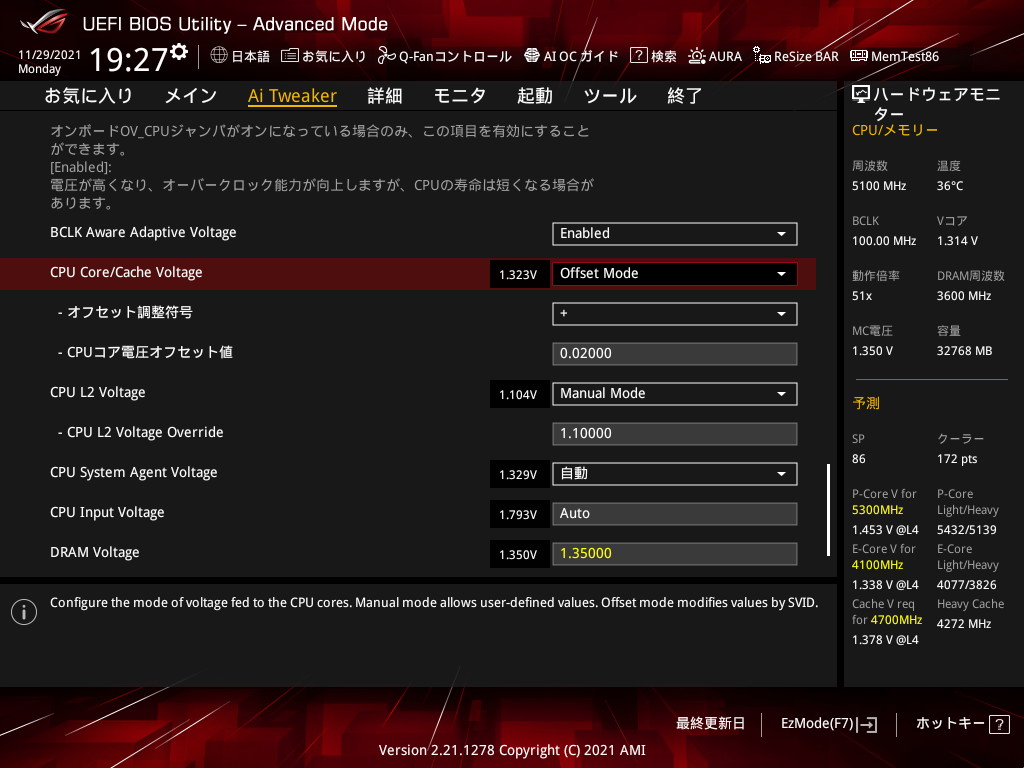Select the CPU Input Voltage label
The image size is (1024, 768).
107,513
